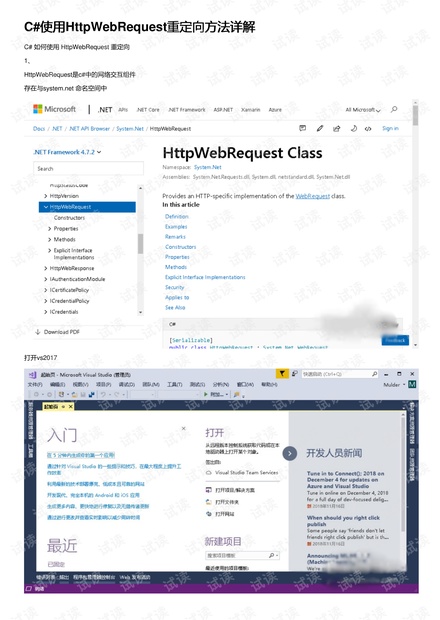Click the yellow notification filter flag in Visual Studio
The height and width of the screenshot is (620, 440).
point(281,373)
